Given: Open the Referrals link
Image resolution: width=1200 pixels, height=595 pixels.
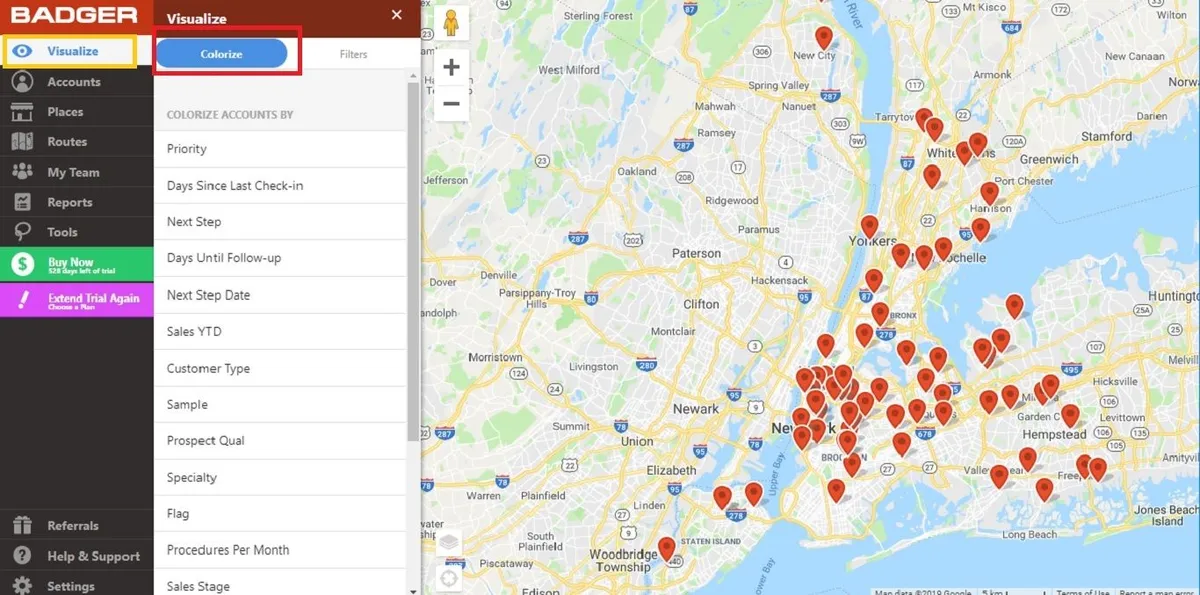Looking at the screenshot, I should [x=73, y=526].
